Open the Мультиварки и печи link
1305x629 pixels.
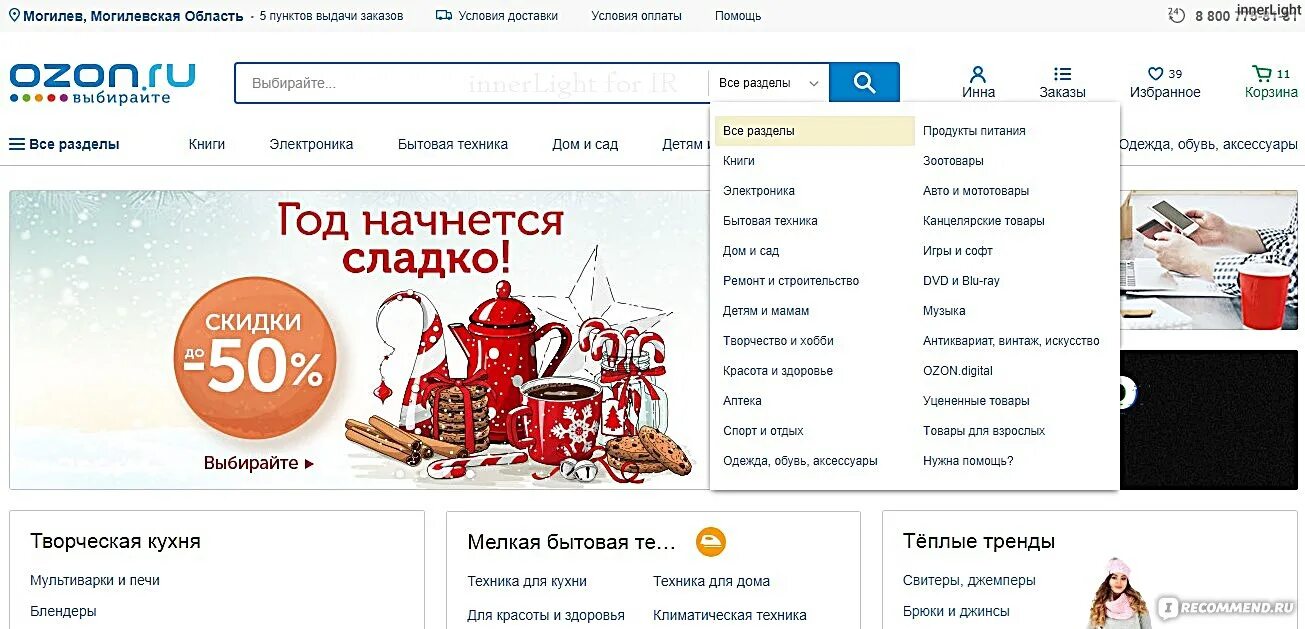pyautogui.click(x=95, y=580)
